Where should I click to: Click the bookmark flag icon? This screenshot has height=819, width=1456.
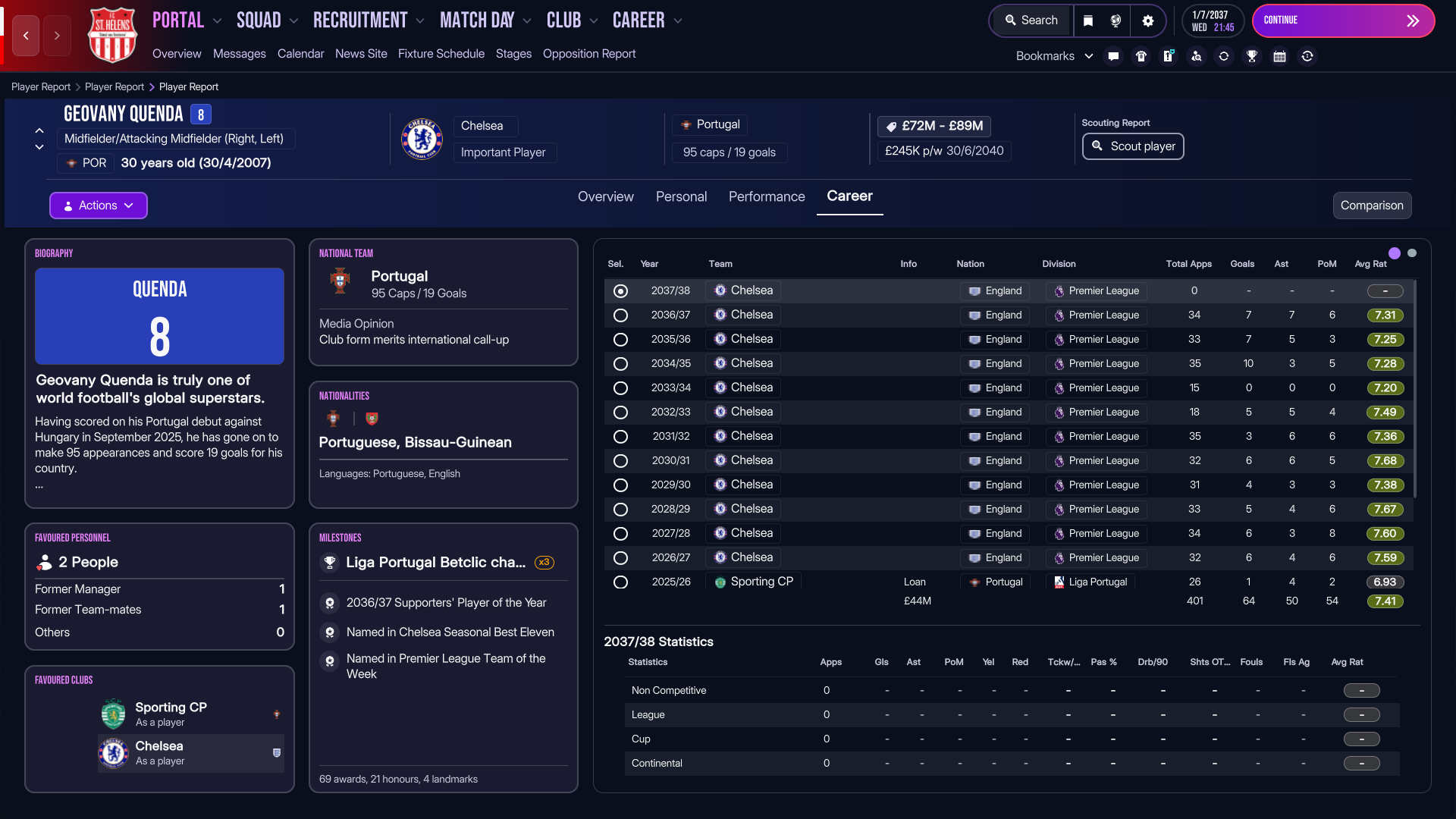(x=1088, y=20)
